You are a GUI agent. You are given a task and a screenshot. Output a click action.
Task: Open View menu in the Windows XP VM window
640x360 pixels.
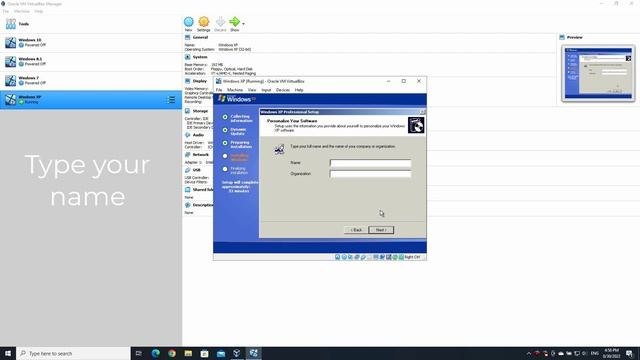click(252, 90)
